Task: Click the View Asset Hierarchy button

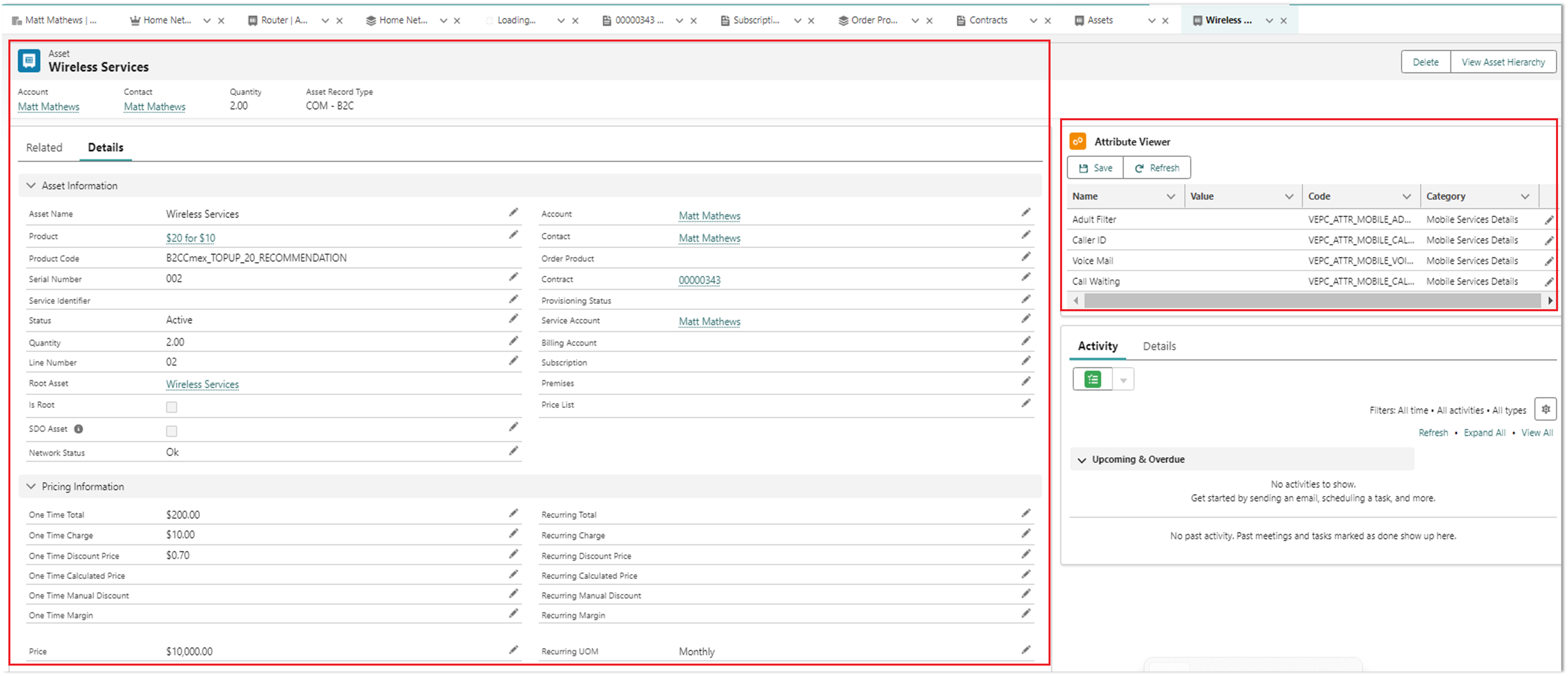Action: tap(1503, 62)
